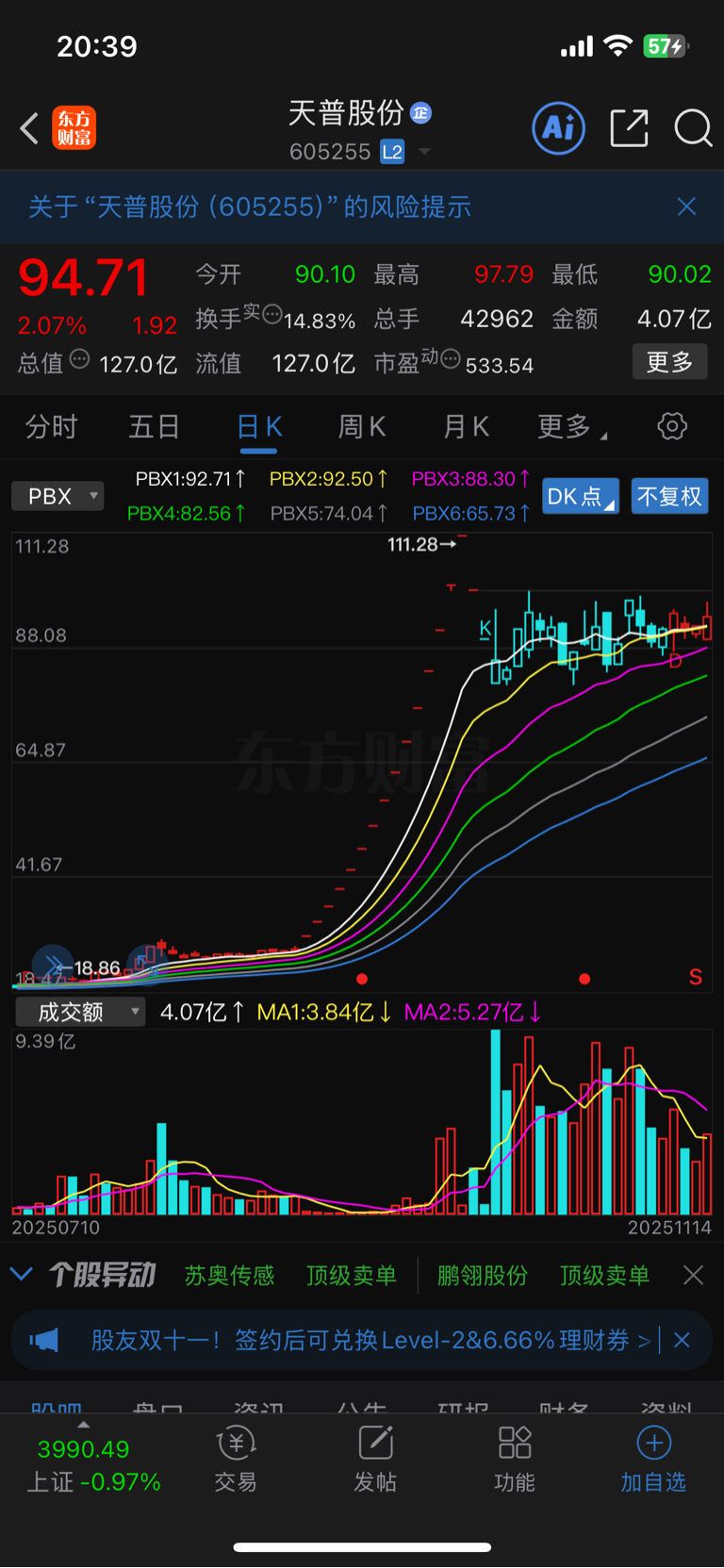Screen dimensions: 724x1568
Task: Tap the share export icon
Action: 629,127
